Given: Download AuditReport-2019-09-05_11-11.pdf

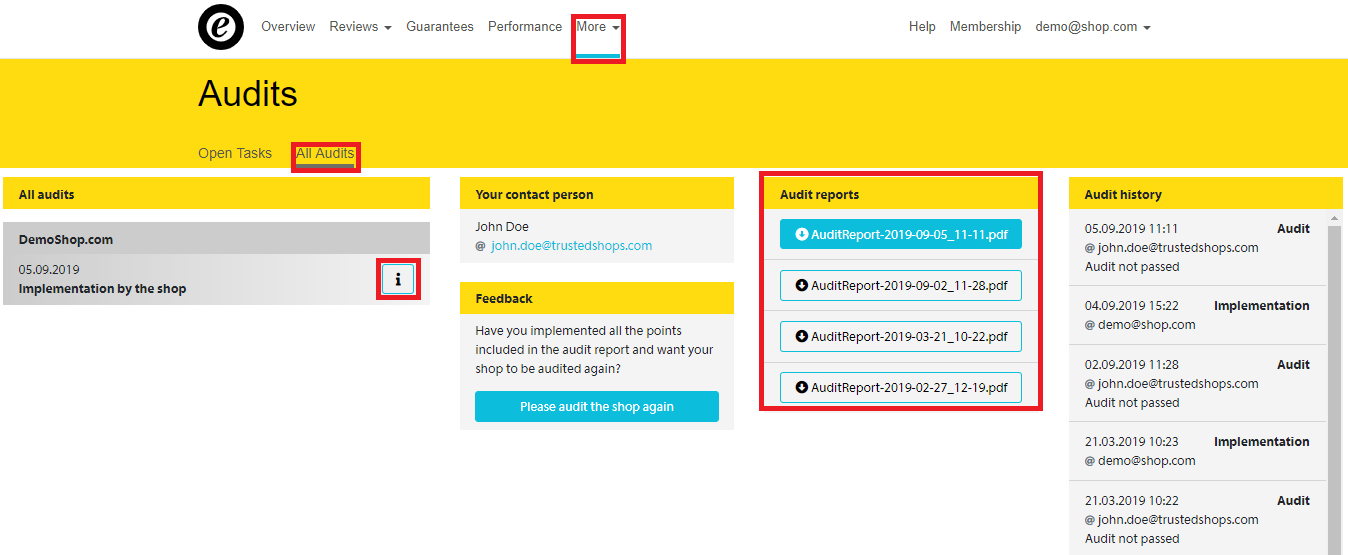Looking at the screenshot, I should coord(901,234).
